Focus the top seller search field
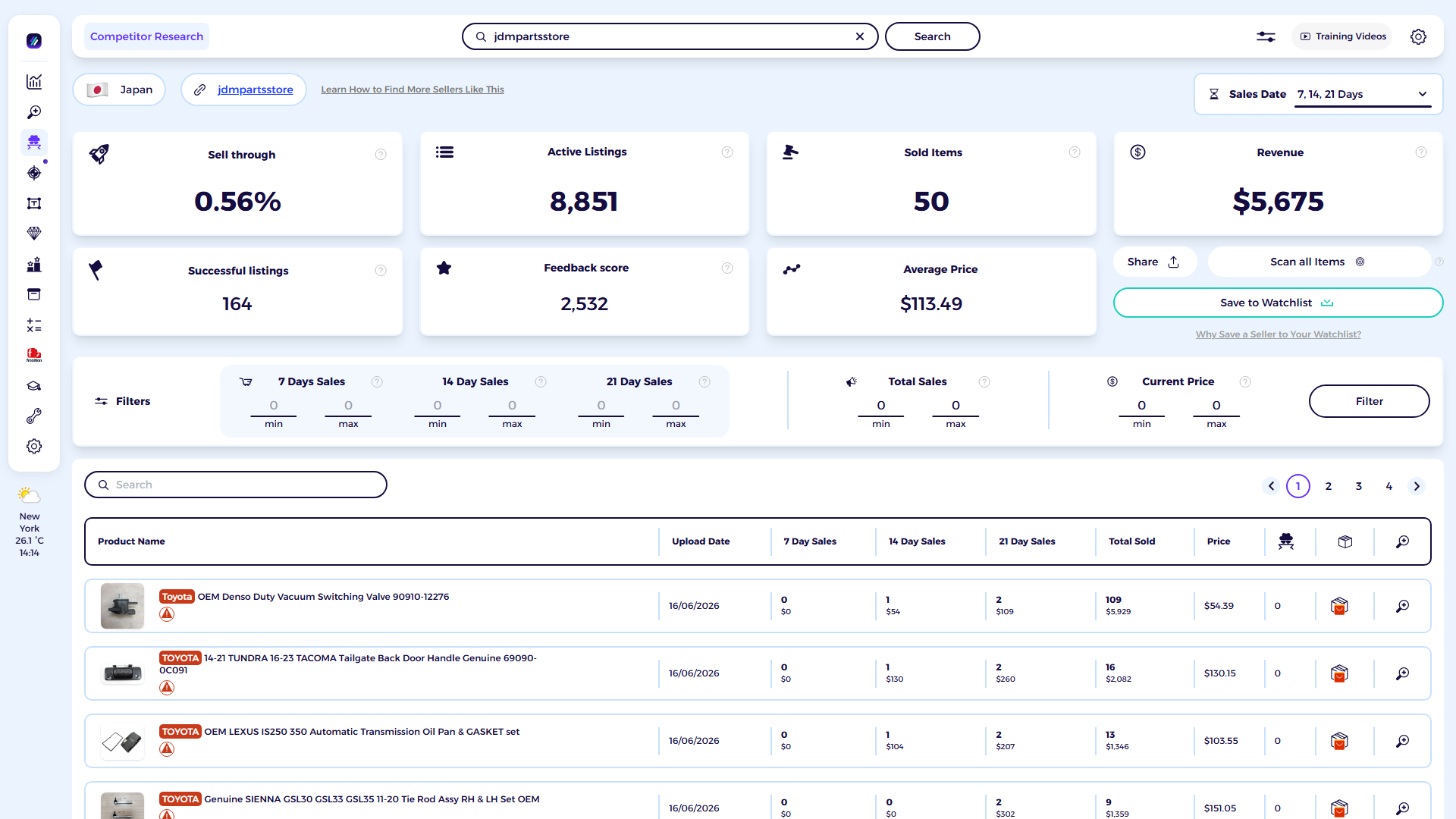 point(670,36)
